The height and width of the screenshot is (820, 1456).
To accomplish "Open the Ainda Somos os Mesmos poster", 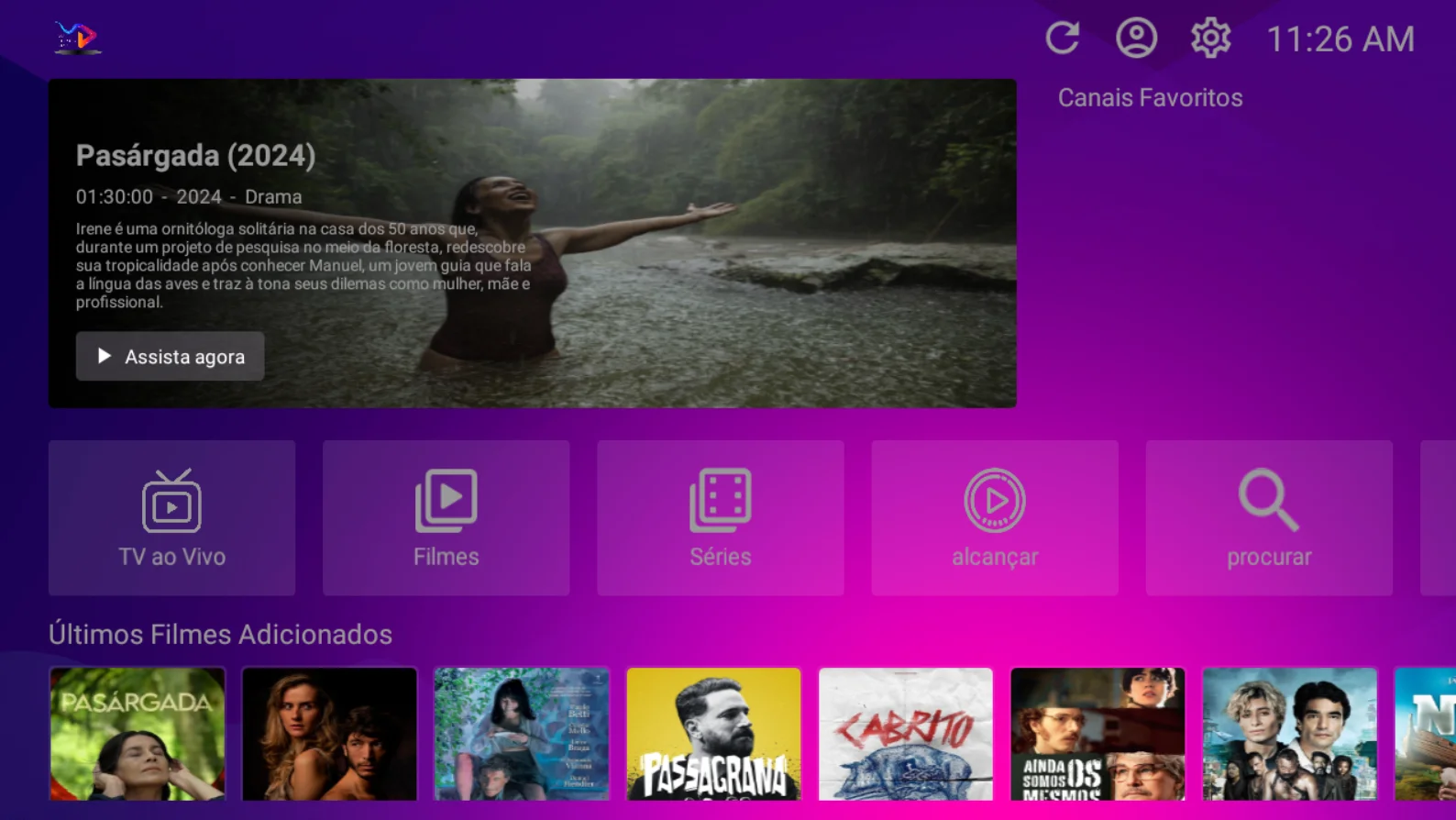I will 1098,734.
